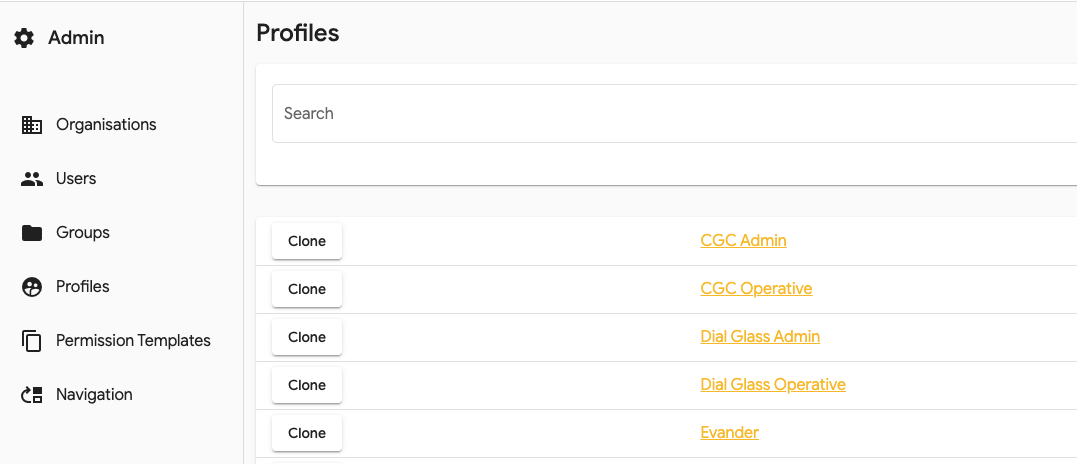The height and width of the screenshot is (464, 1077).
Task: Click the Organisations building icon
Action: click(x=32, y=125)
